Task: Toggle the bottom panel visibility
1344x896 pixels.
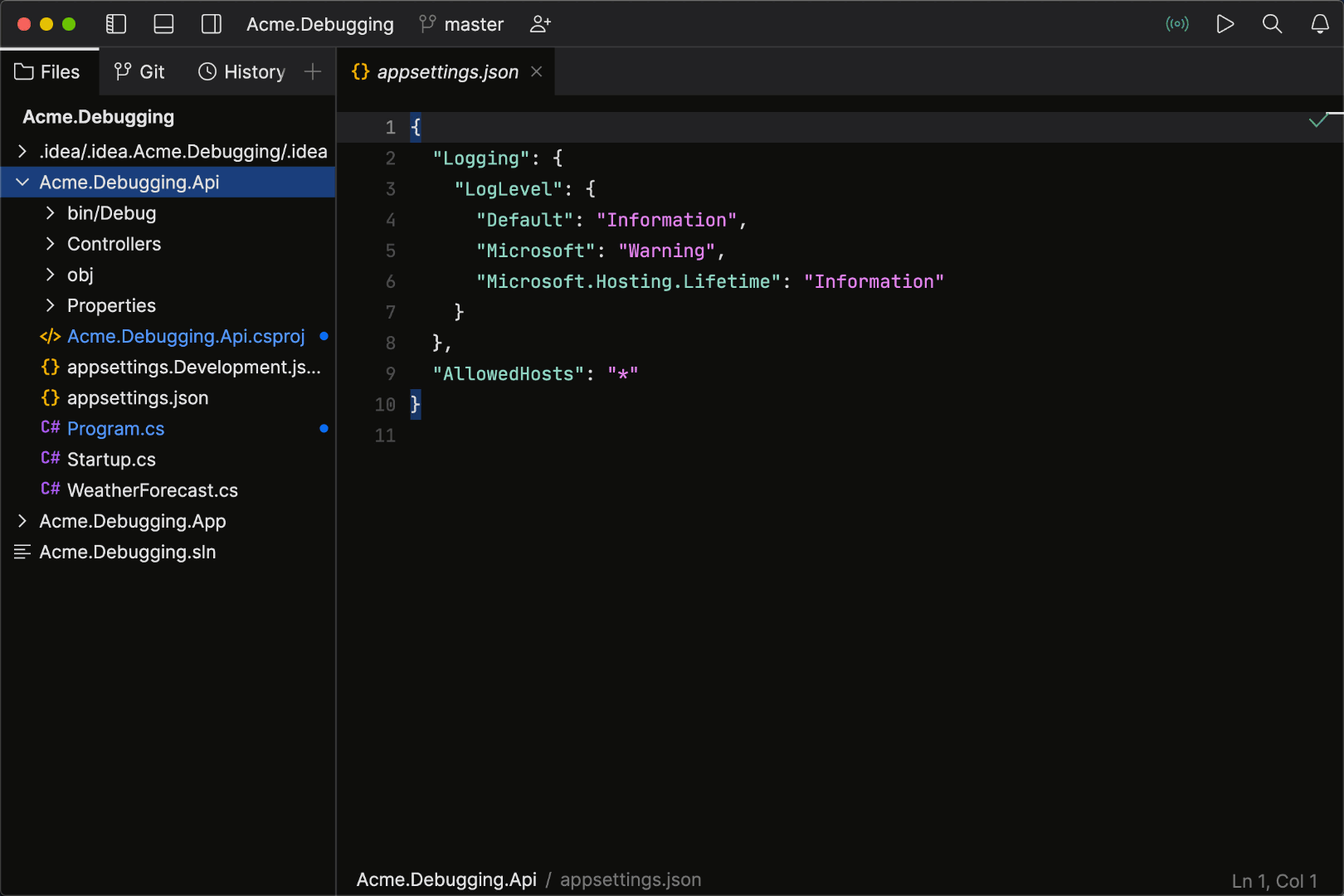Action: [x=163, y=24]
